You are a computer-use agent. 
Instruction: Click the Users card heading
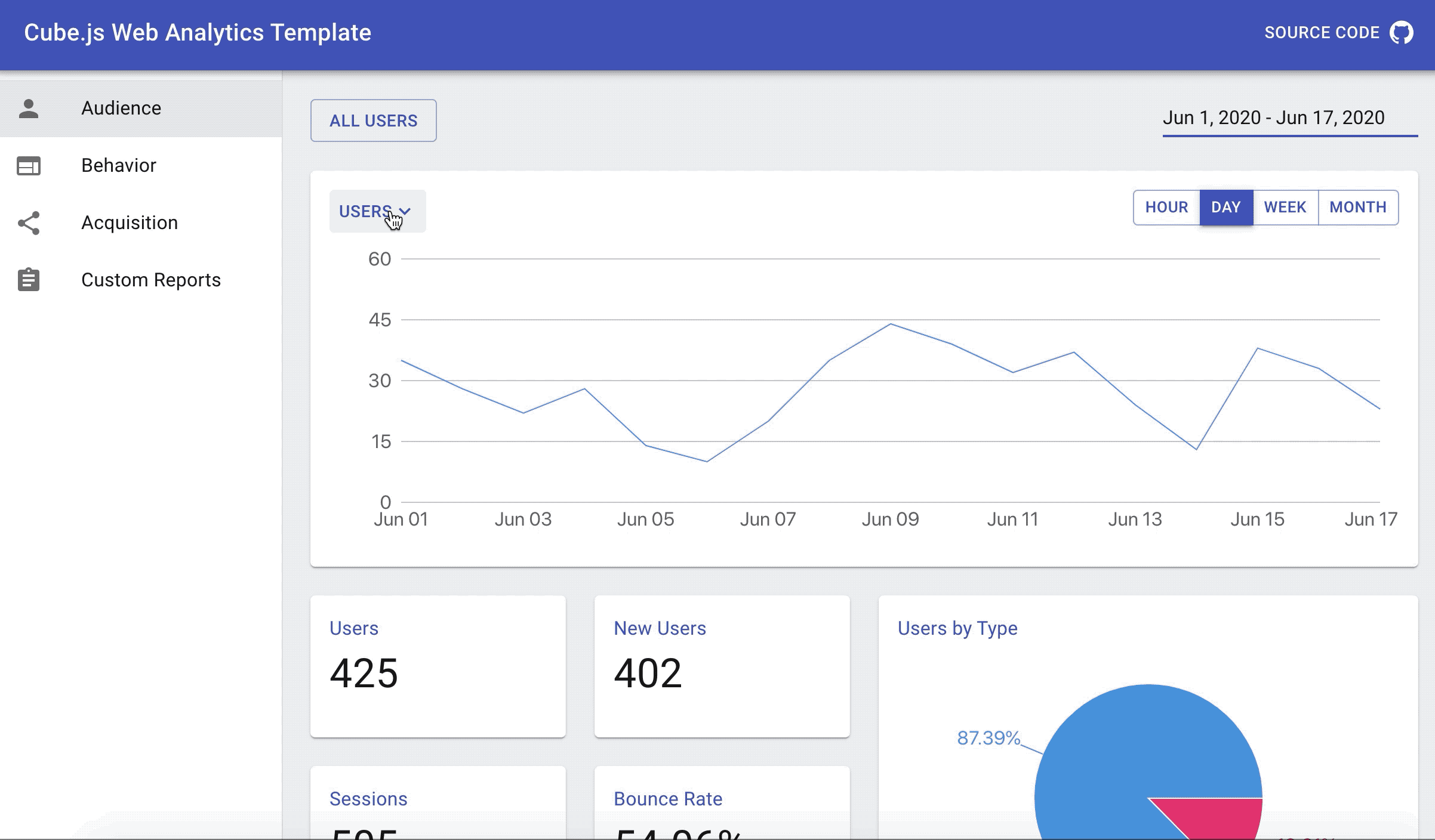pyautogui.click(x=354, y=628)
